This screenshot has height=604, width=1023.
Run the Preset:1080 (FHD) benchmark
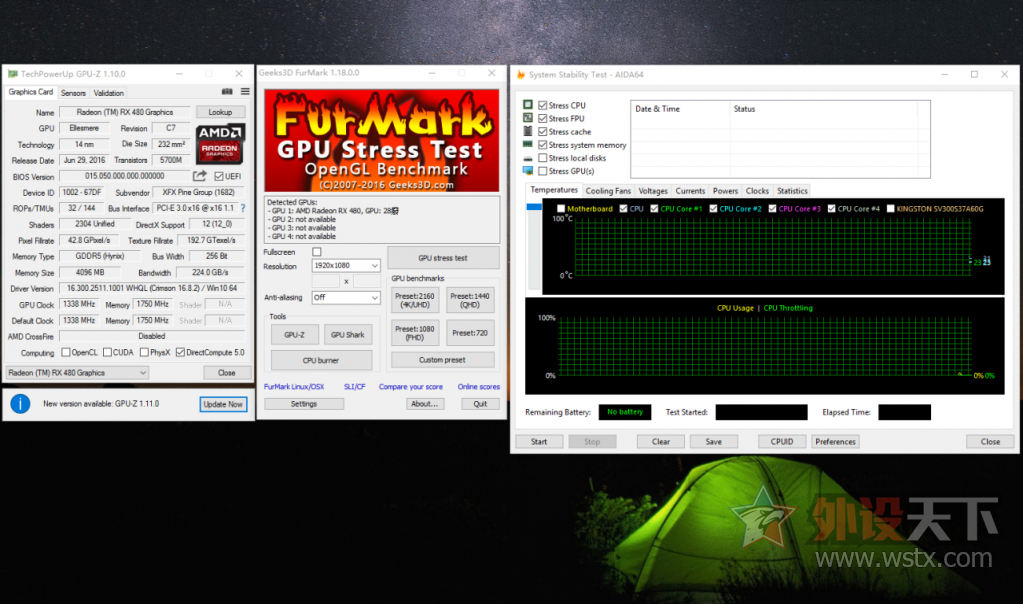414,333
